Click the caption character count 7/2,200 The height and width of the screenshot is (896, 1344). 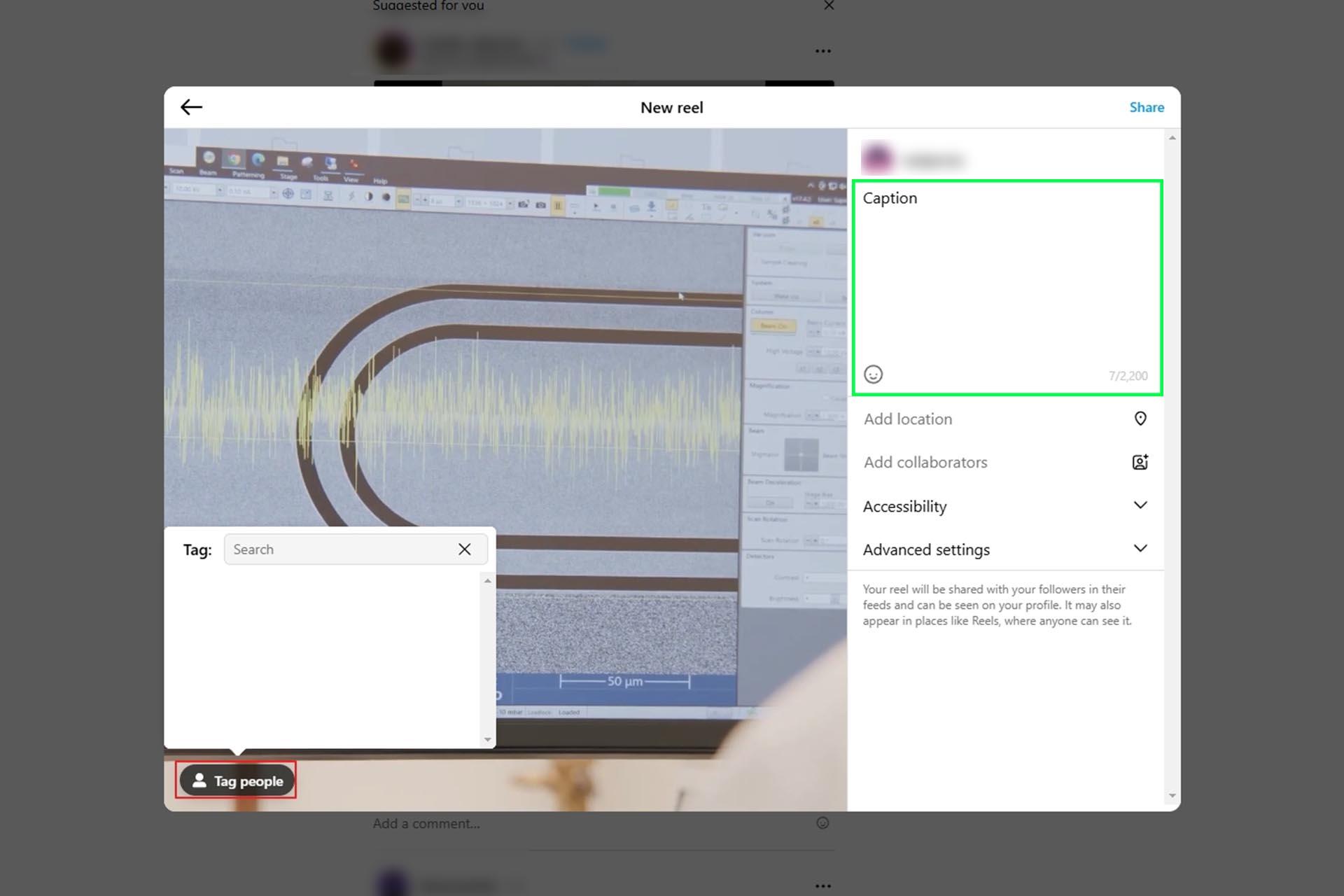(x=1128, y=376)
